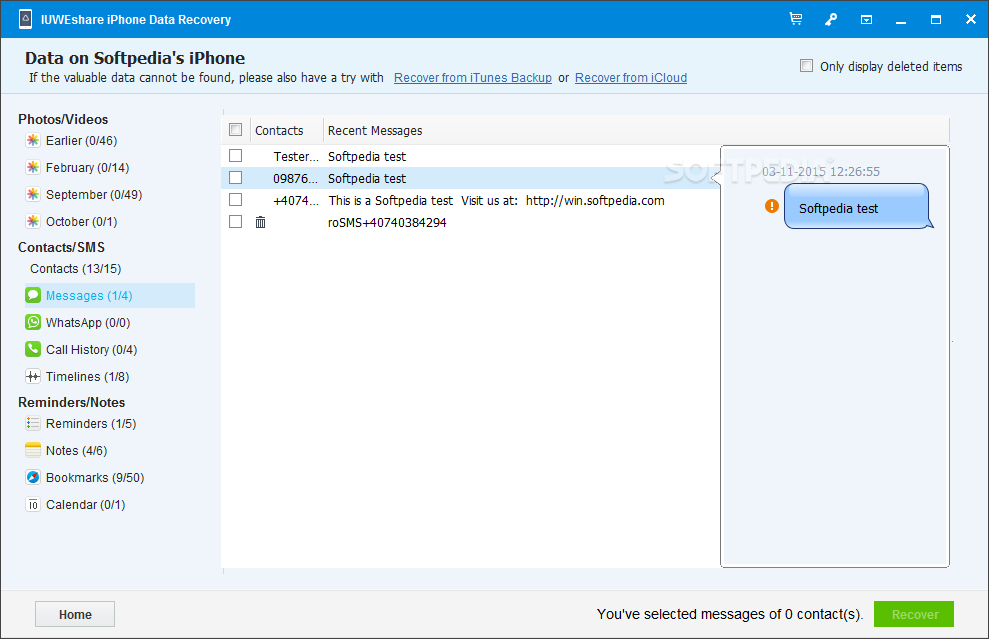
Task: Select WhatsApp (0/0) category
Action: coord(88,323)
